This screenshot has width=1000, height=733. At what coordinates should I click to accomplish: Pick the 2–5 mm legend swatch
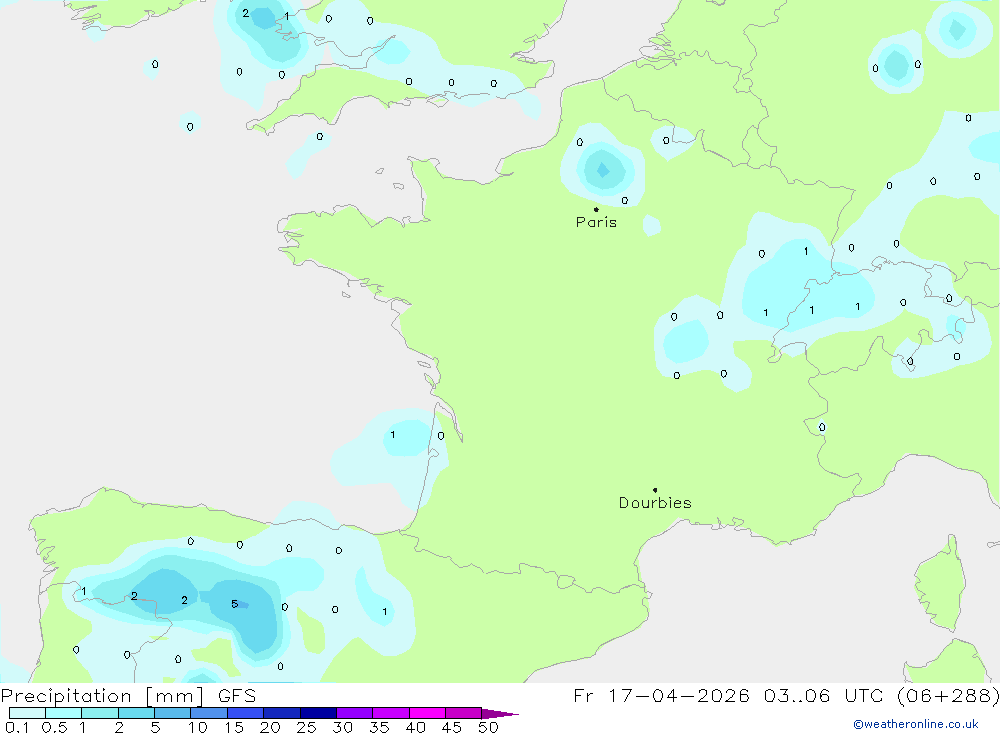click(x=136, y=713)
